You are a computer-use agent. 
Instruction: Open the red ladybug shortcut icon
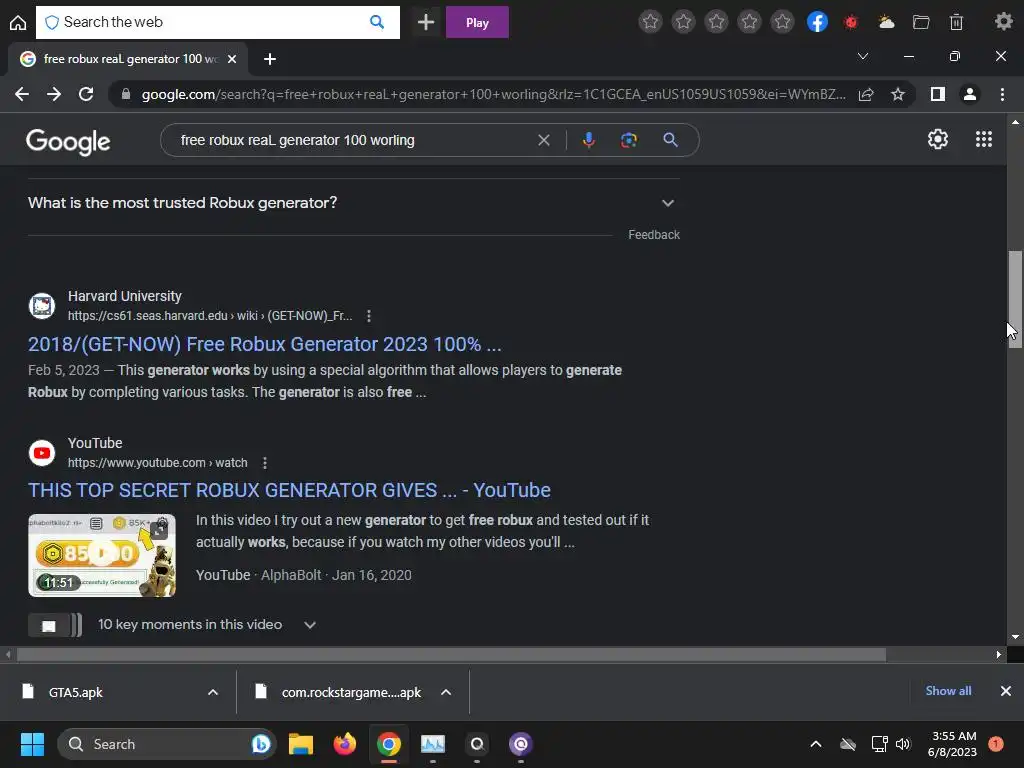tap(850, 22)
